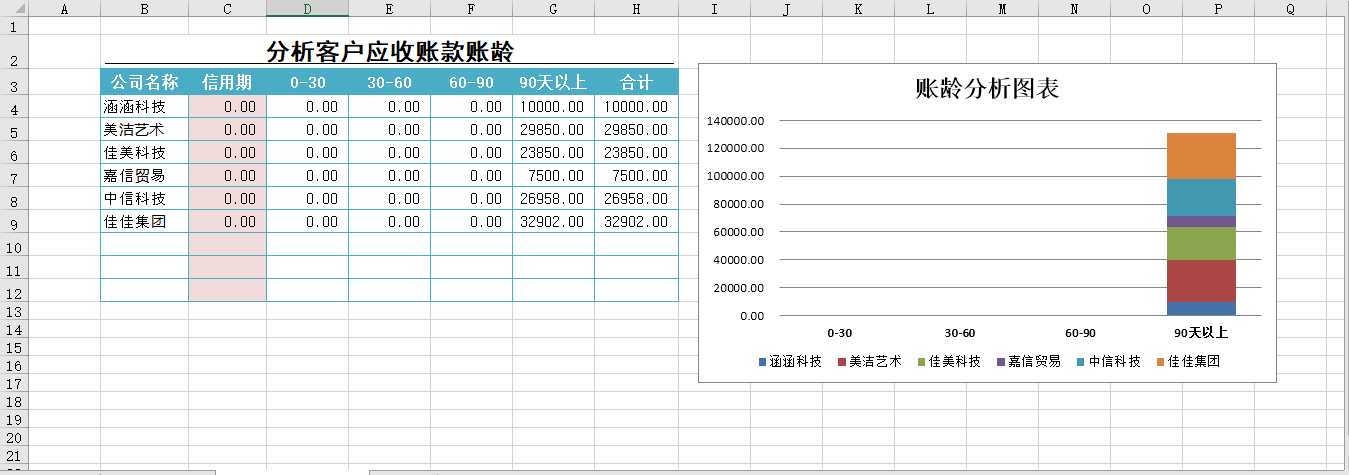This screenshot has width=1349, height=475.
Task: Click the 公司名称 table header cell
Action: click(x=144, y=82)
